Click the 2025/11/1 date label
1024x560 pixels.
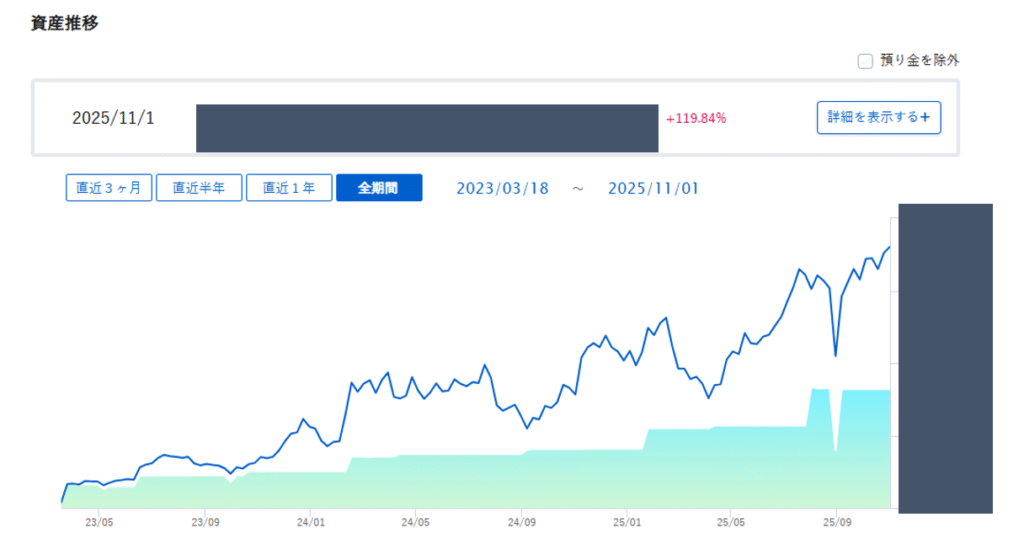coord(113,118)
